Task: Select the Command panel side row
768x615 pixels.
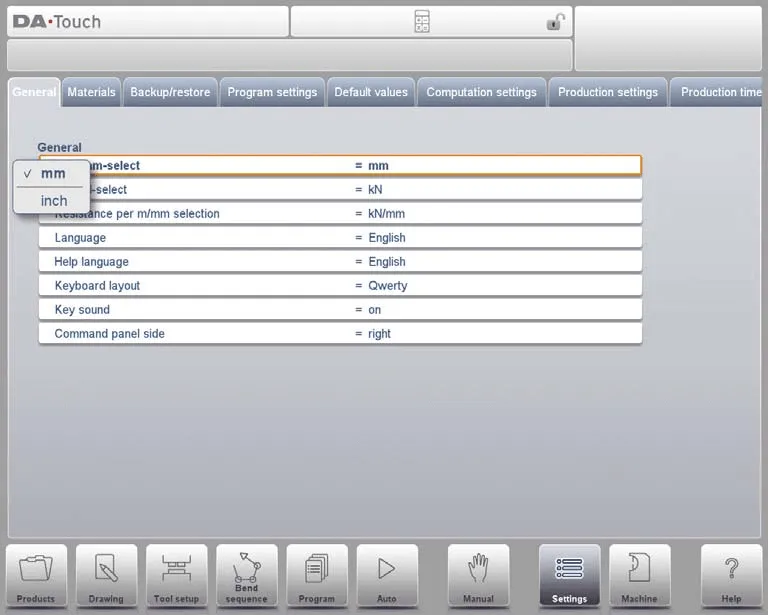Action: tap(340, 334)
